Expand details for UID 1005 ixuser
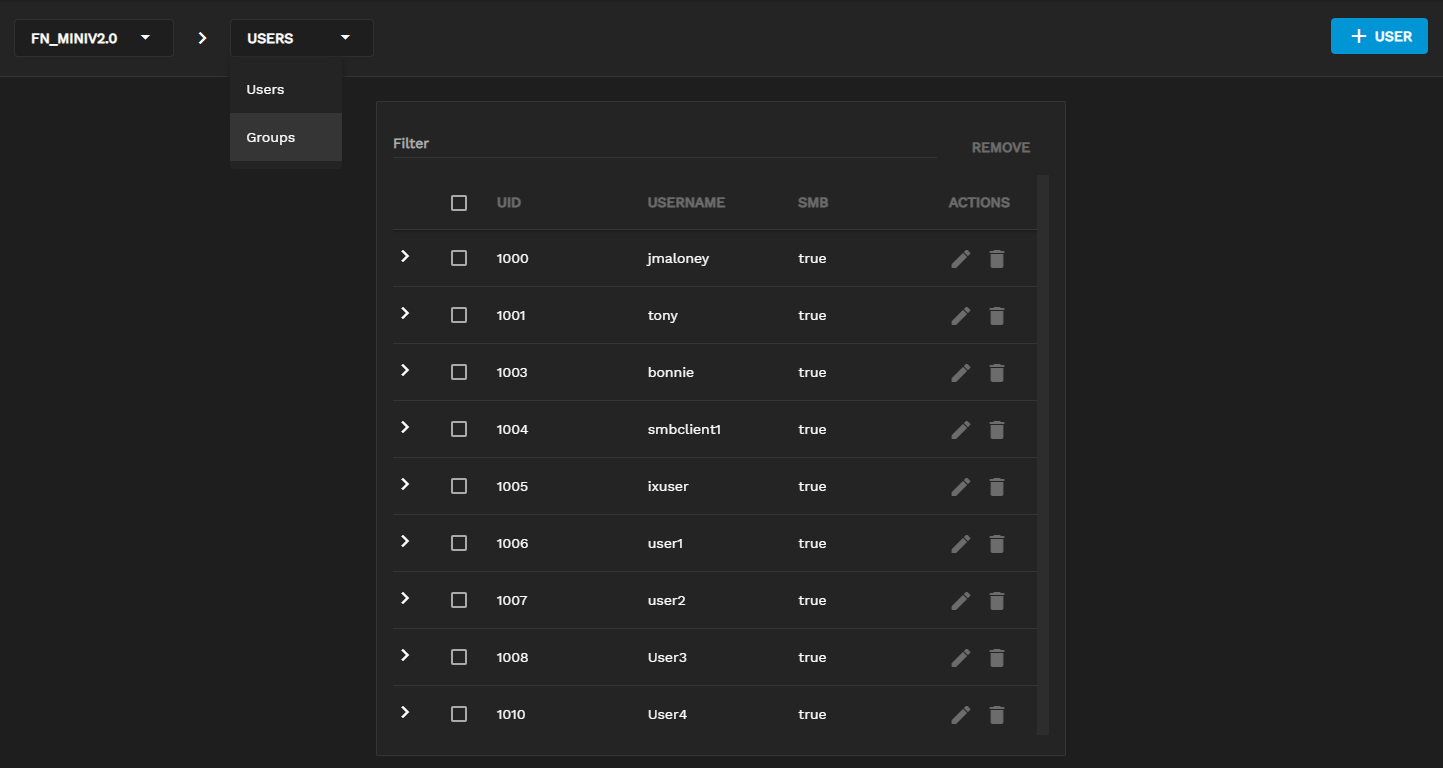 pos(405,484)
